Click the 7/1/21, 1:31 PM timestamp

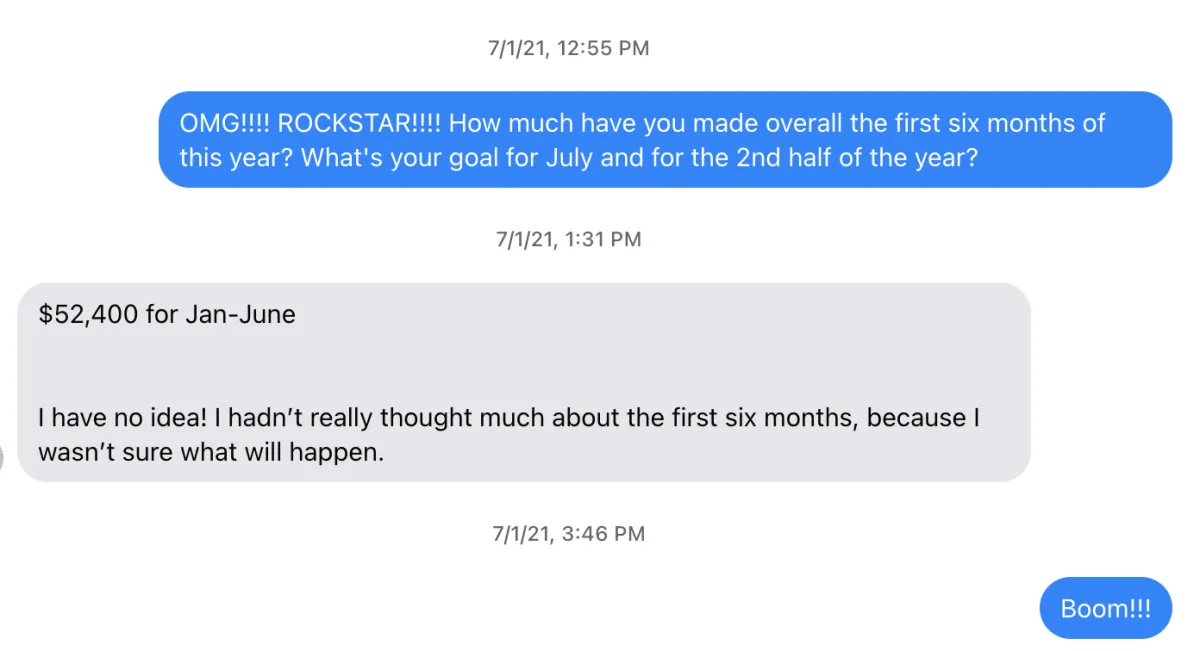point(568,239)
